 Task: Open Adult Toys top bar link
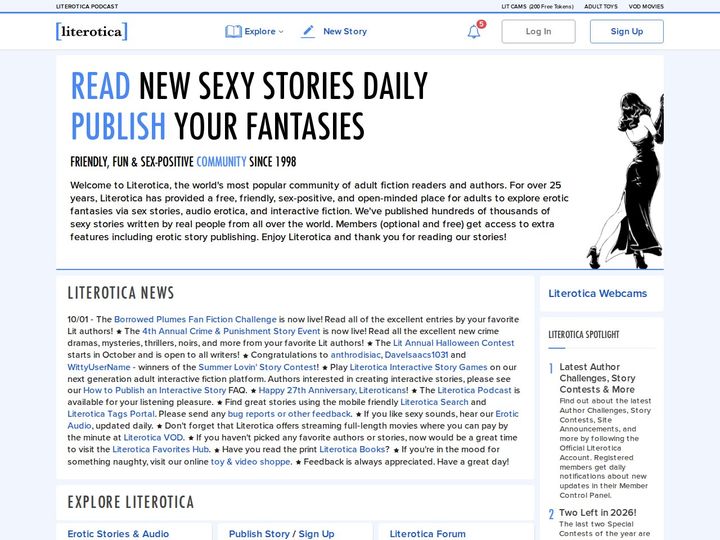tap(601, 6)
